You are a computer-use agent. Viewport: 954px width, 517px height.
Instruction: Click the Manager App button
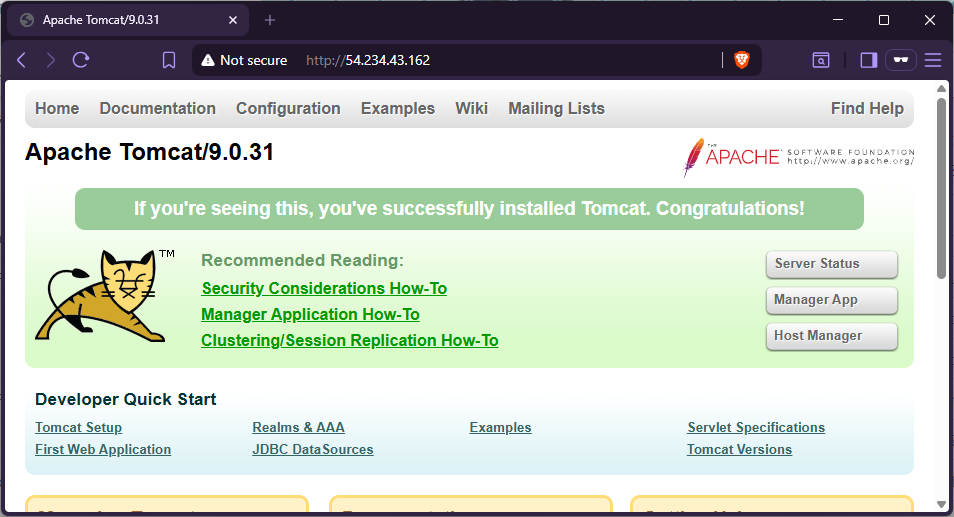coord(832,300)
